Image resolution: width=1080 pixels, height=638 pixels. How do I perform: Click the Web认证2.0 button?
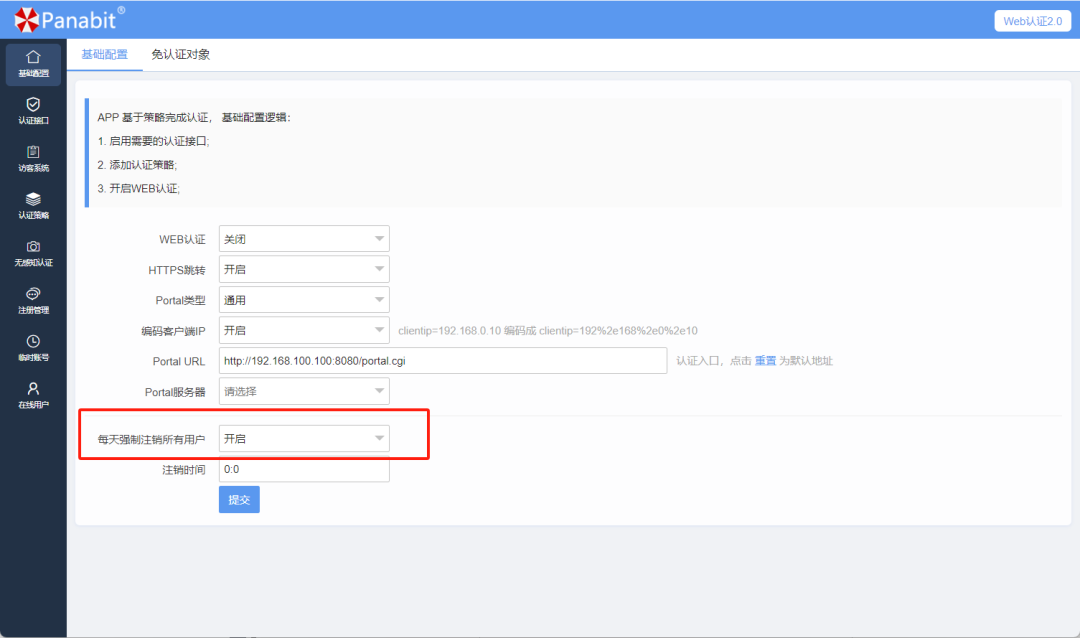[x=1032, y=21]
